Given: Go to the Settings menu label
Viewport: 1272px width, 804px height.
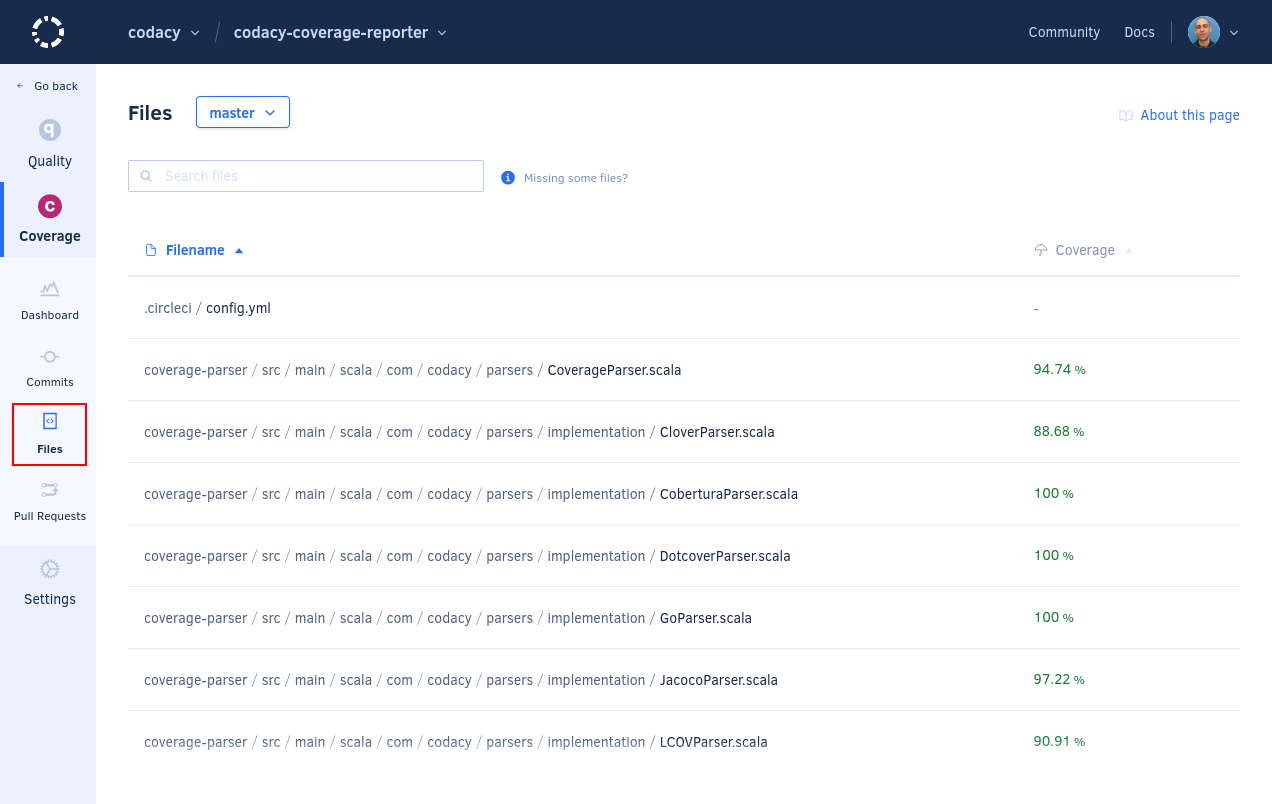Looking at the screenshot, I should [x=50, y=599].
